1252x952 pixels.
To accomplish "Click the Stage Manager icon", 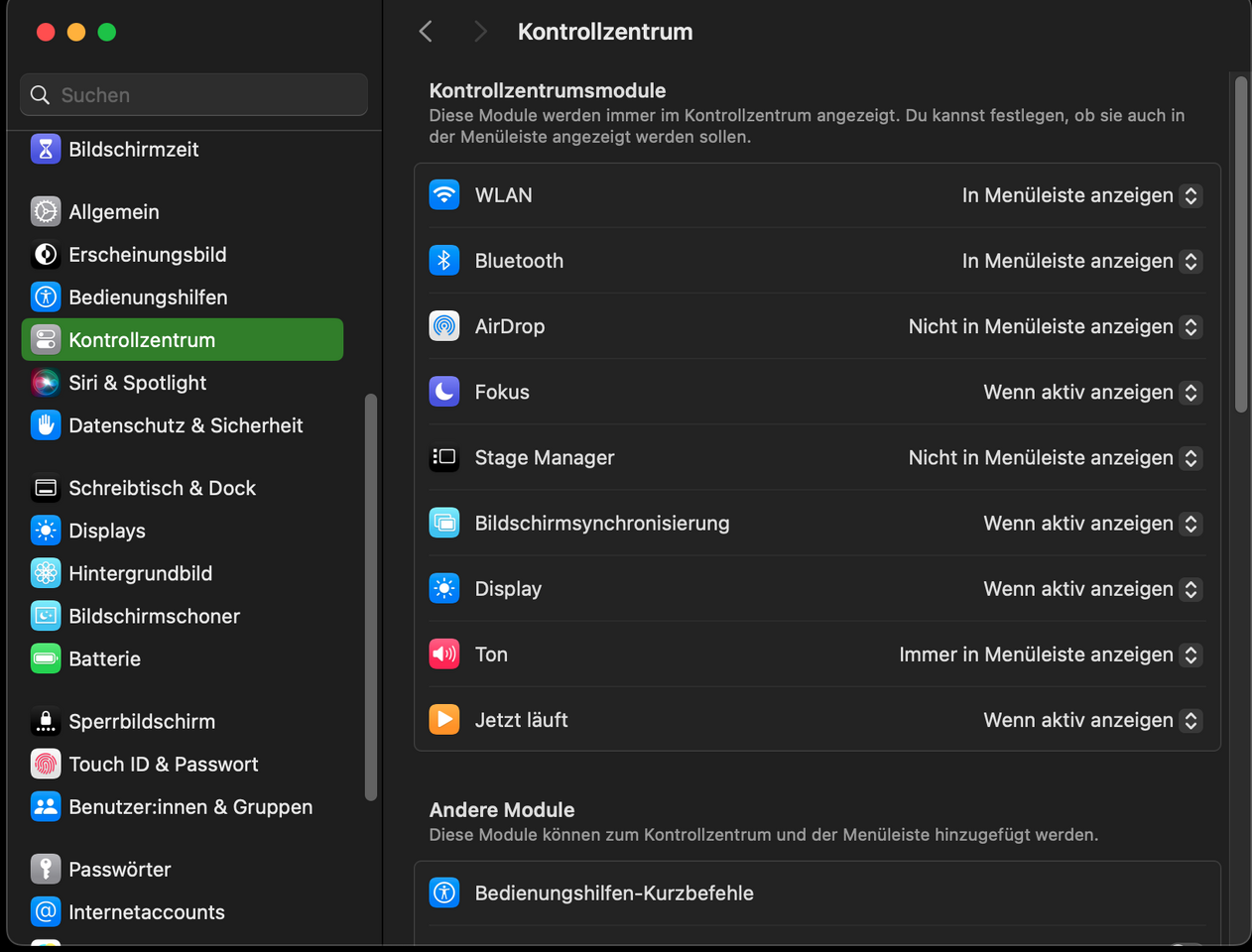I will tap(444, 457).
